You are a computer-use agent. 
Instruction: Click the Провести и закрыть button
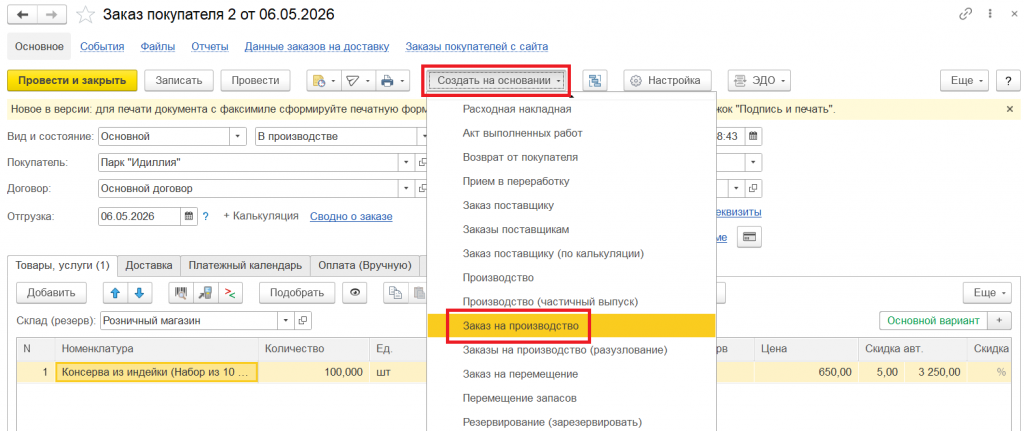[x=72, y=81]
